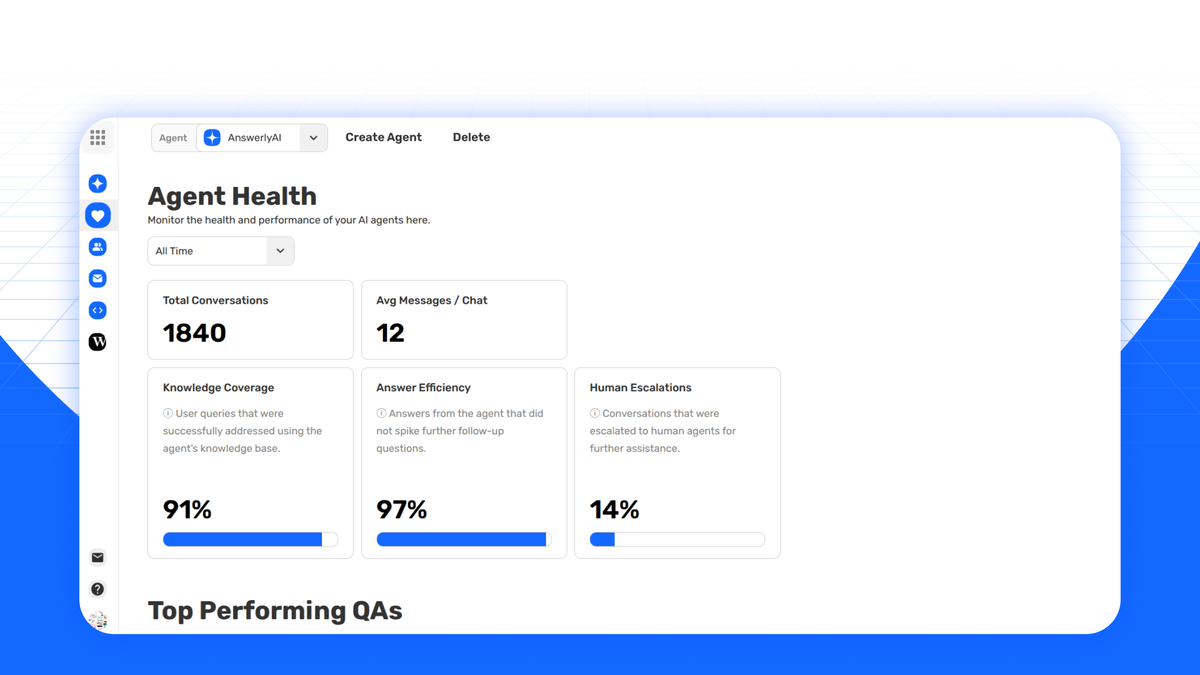The image size is (1200, 675).
Task: Click the embed code icon in the sidebar
Action: [x=97, y=310]
